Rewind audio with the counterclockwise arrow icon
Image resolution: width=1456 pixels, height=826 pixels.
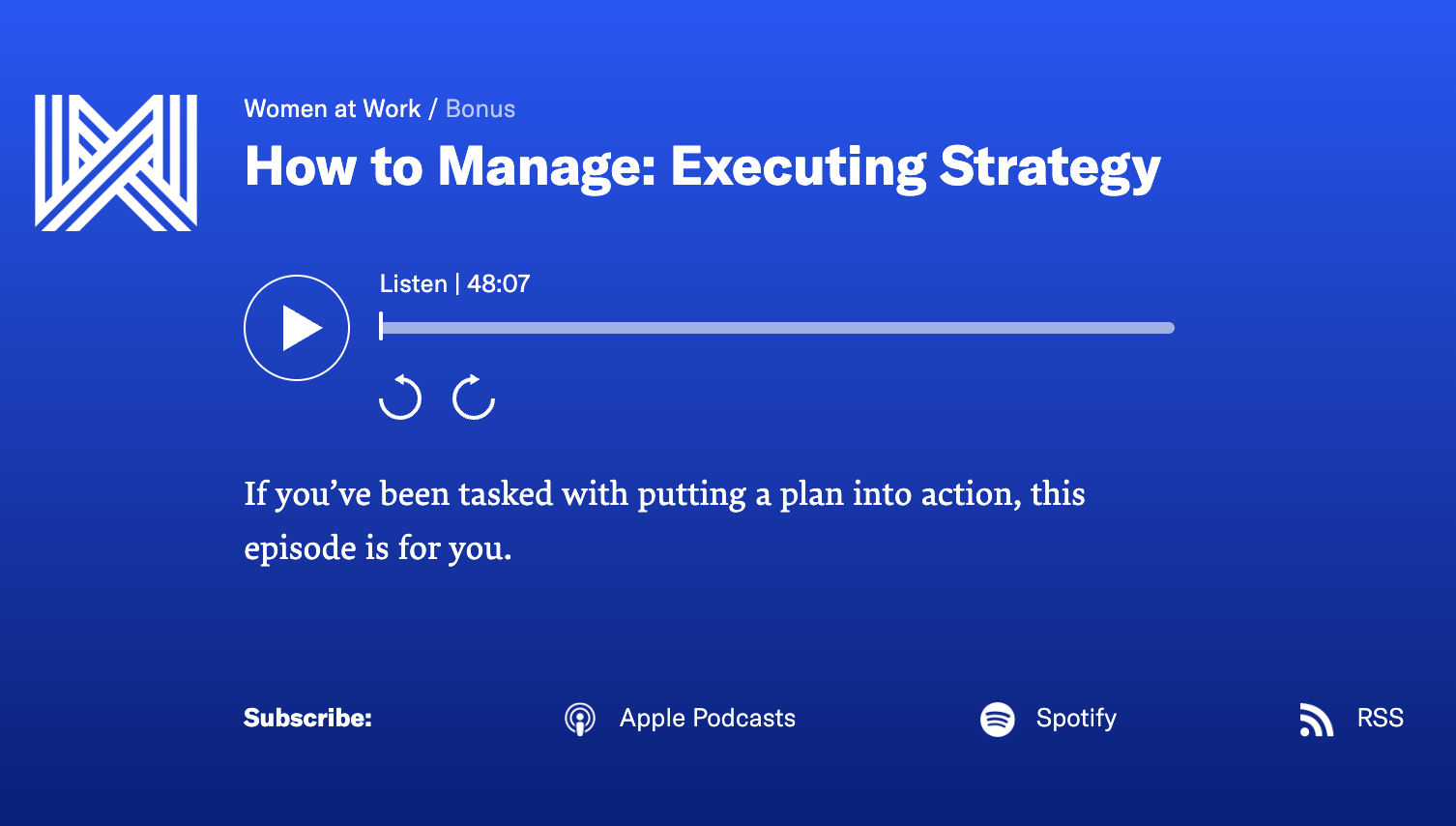click(x=400, y=397)
